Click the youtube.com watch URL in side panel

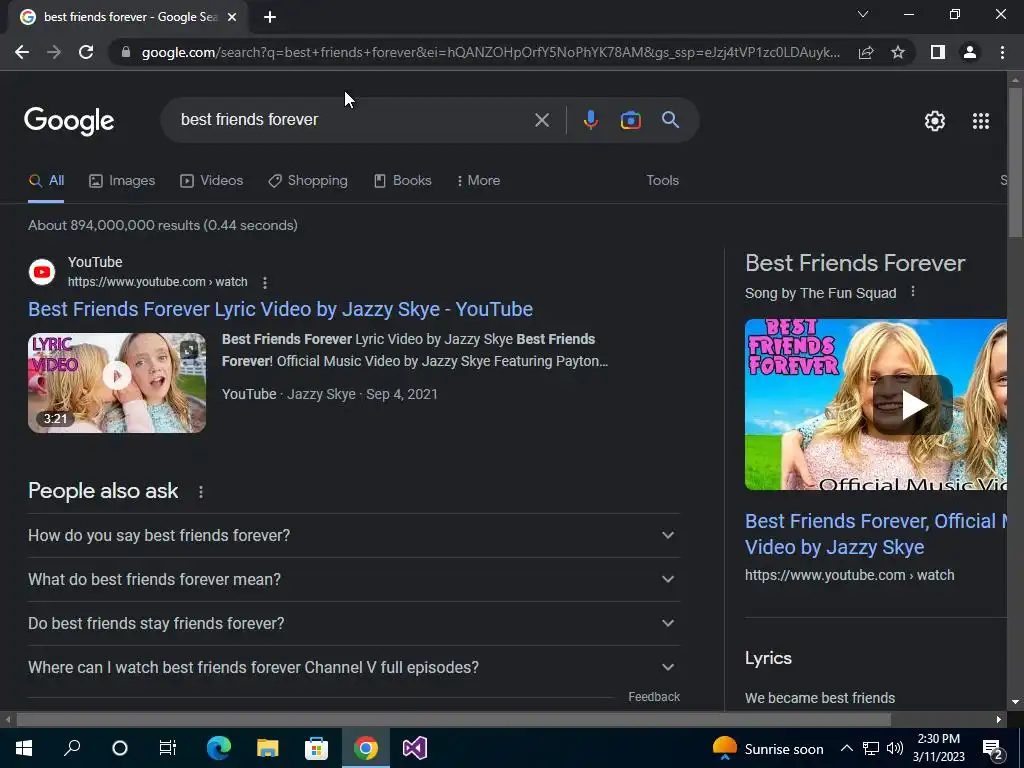click(x=850, y=575)
